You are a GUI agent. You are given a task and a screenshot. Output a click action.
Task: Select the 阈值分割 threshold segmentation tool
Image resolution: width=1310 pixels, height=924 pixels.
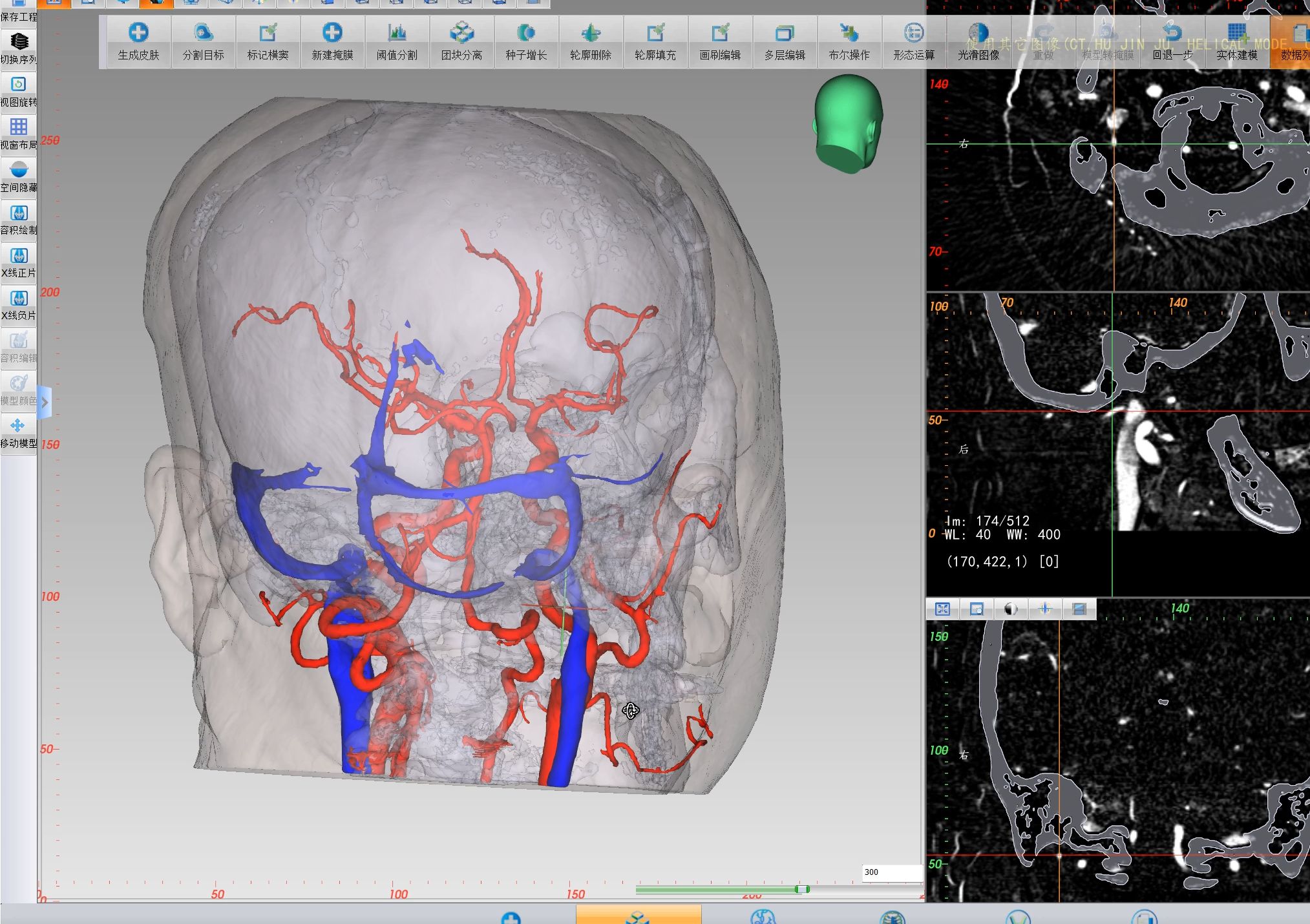click(x=397, y=41)
